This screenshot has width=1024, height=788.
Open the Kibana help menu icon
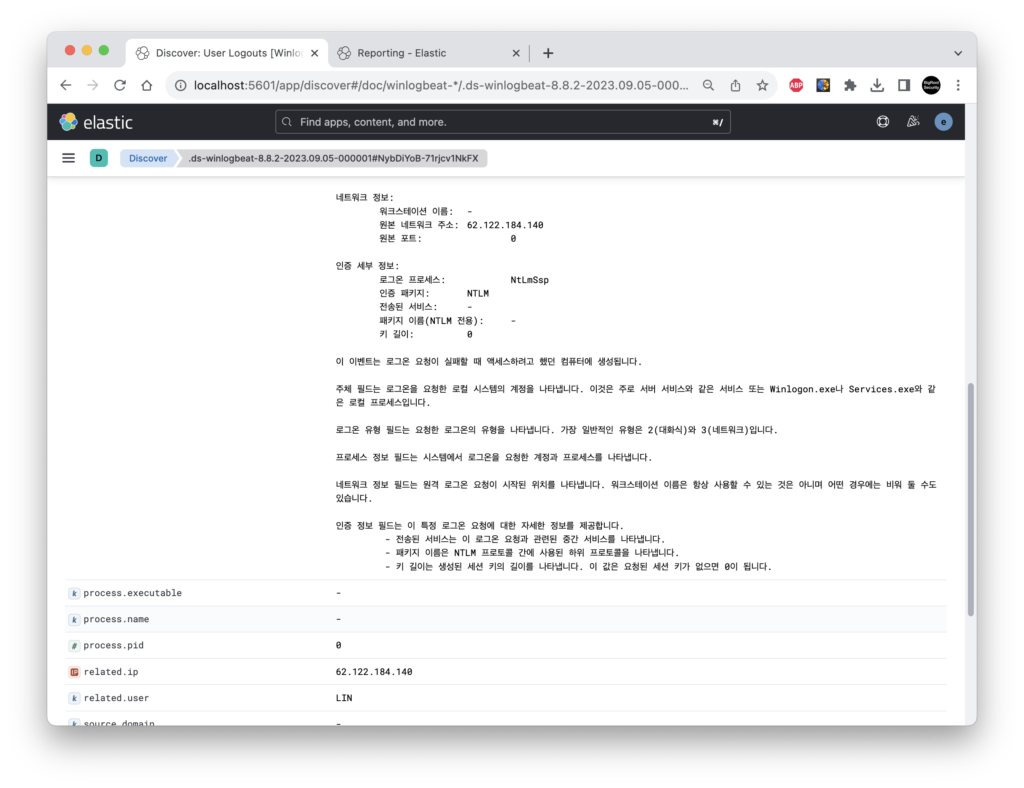point(882,122)
